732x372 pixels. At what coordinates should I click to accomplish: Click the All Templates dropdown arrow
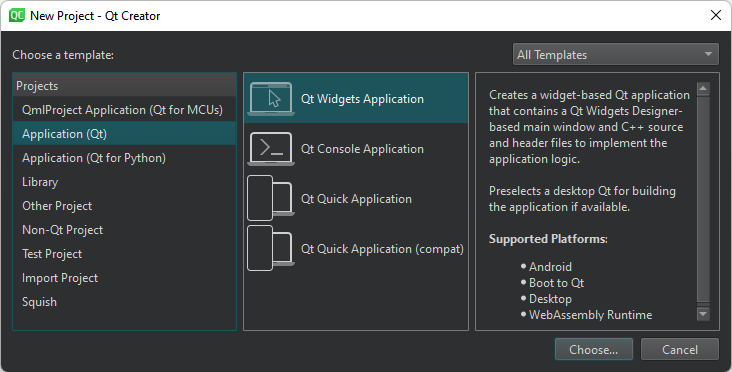click(x=708, y=55)
